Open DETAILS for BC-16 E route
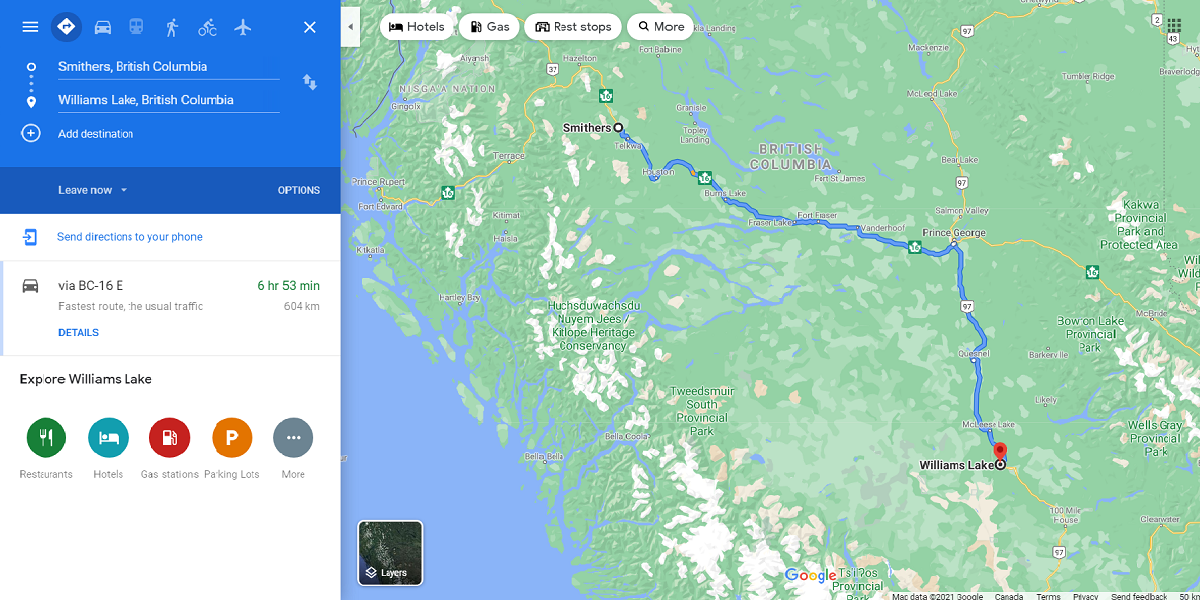 coord(78,333)
